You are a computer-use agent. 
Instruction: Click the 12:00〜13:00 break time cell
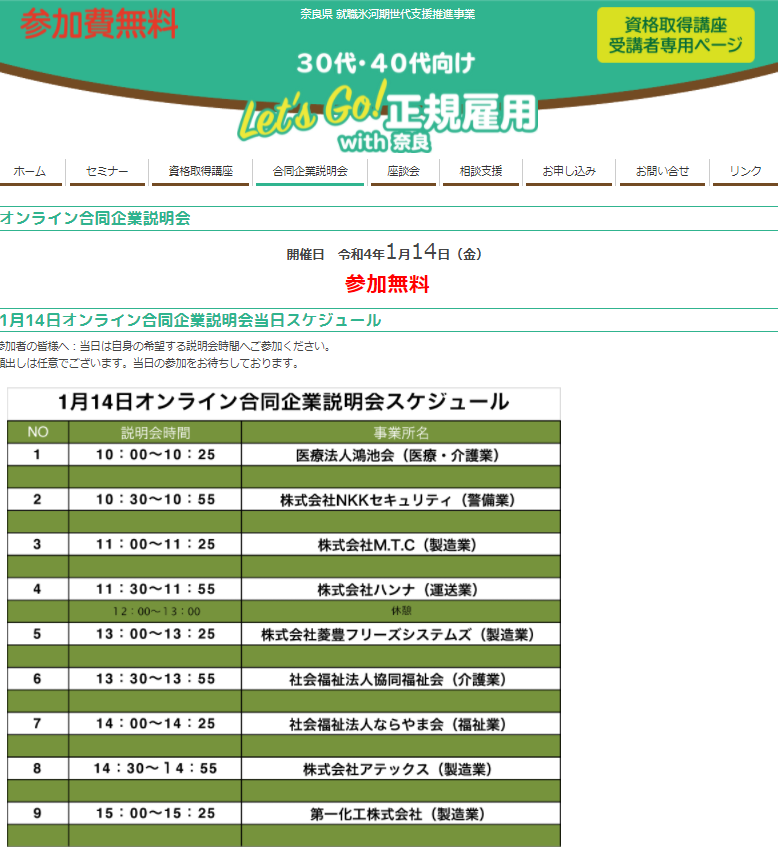[x=155, y=611]
